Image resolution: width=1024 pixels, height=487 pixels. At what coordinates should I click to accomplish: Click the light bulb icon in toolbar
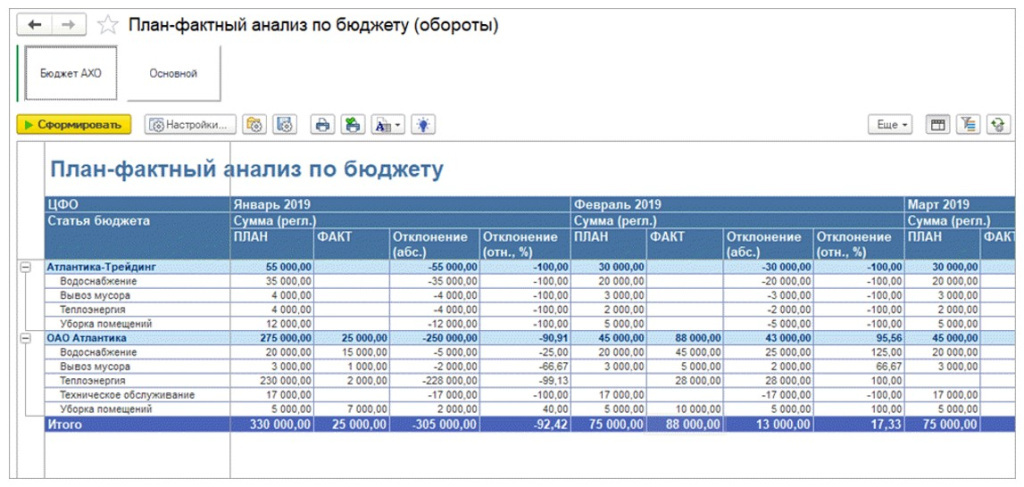(x=426, y=125)
